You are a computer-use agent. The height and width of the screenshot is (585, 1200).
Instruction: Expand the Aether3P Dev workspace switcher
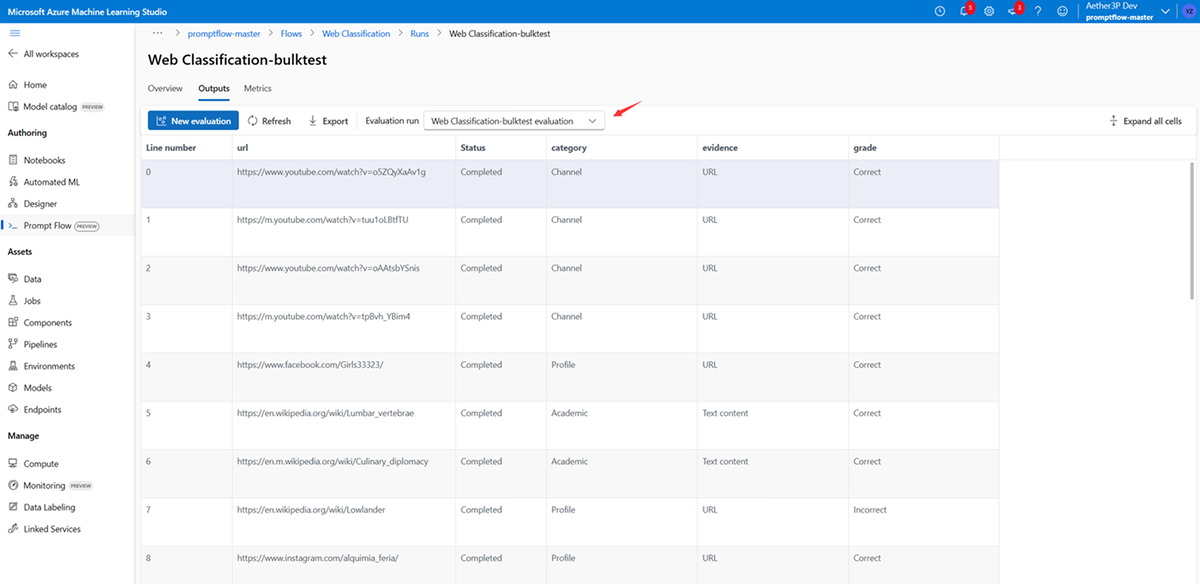[x=1165, y=11]
